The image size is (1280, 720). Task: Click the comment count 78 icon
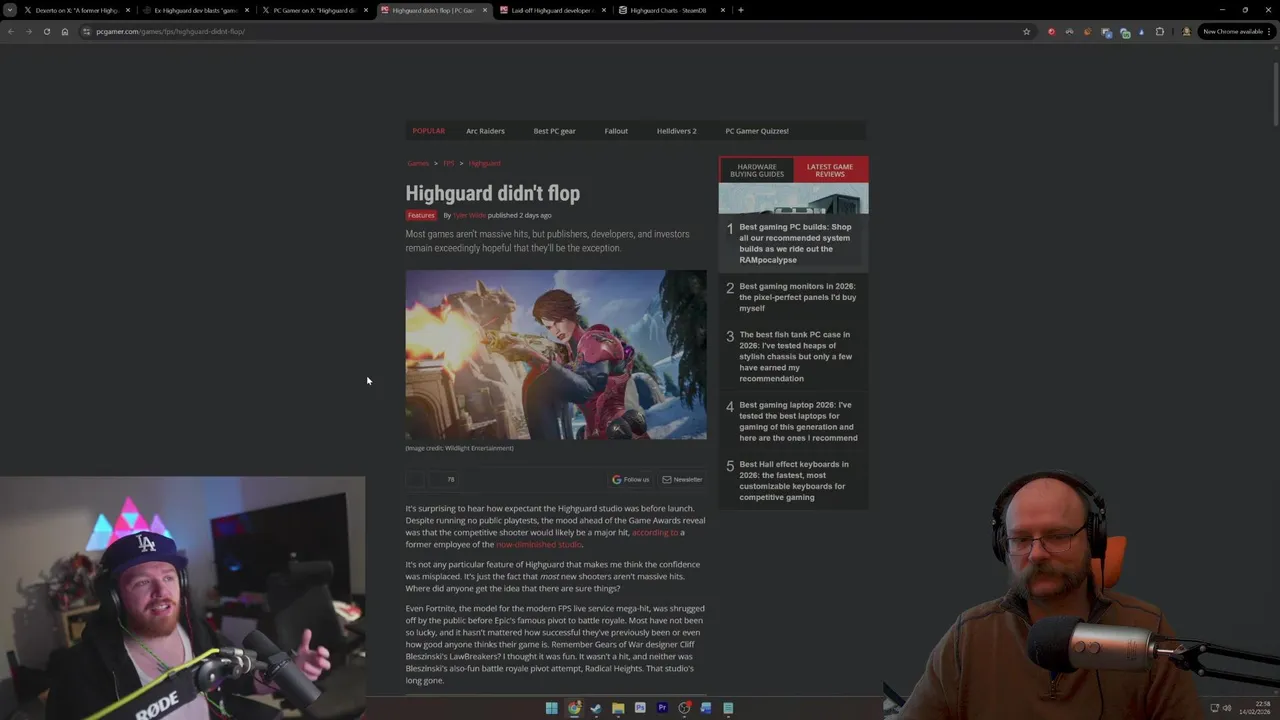point(443,480)
